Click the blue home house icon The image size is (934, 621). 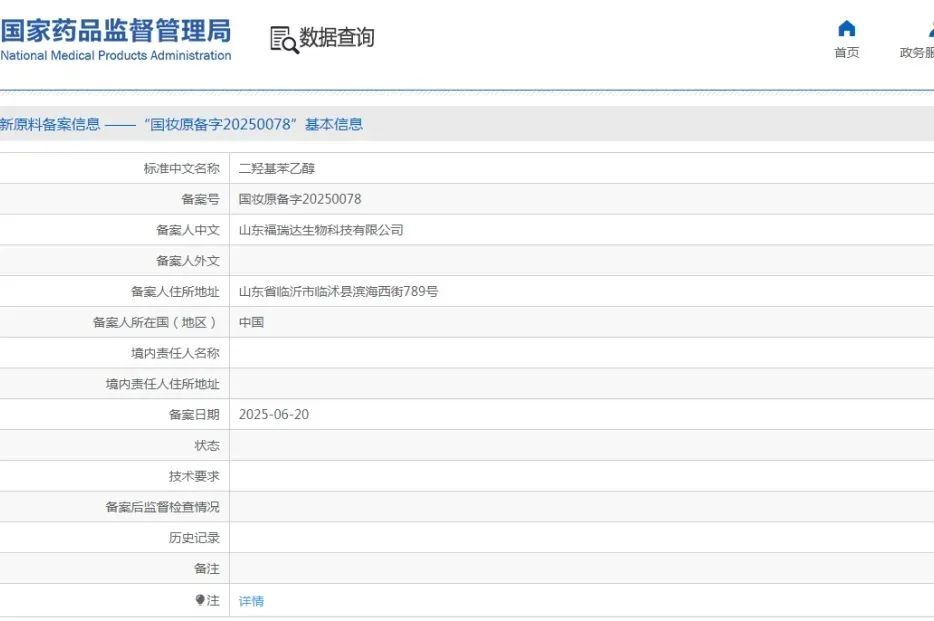pyautogui.click(x=846, y=29)
